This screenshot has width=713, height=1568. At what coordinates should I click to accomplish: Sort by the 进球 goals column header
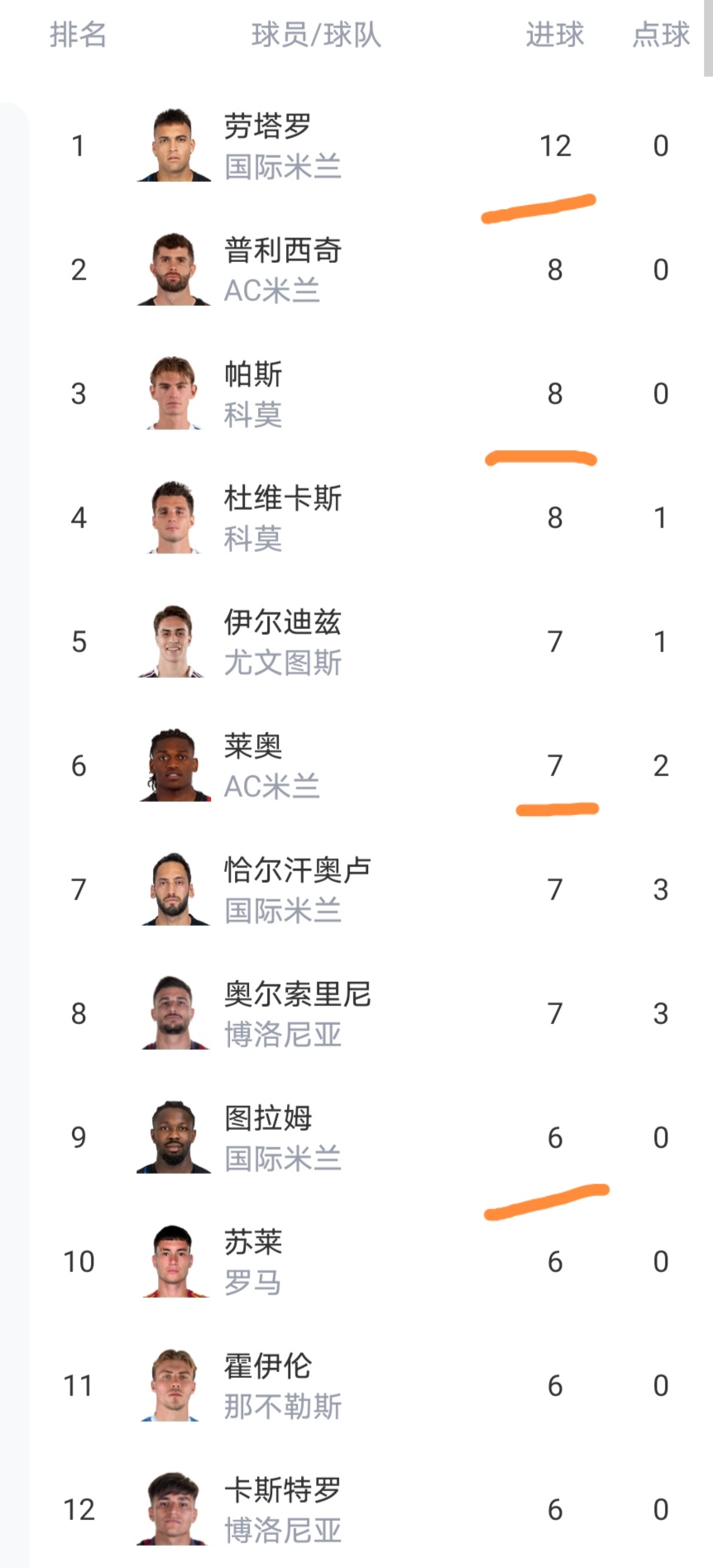[x=554, y=35]
